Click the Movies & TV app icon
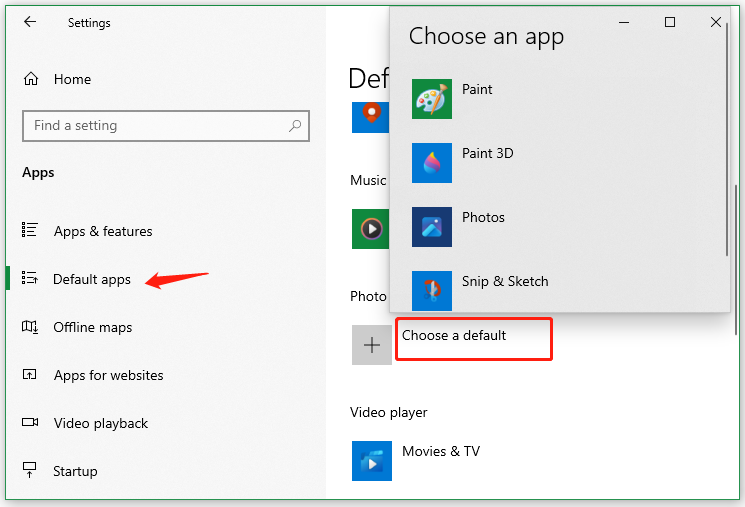Screen dimensions: 745x507 (372, 461)
